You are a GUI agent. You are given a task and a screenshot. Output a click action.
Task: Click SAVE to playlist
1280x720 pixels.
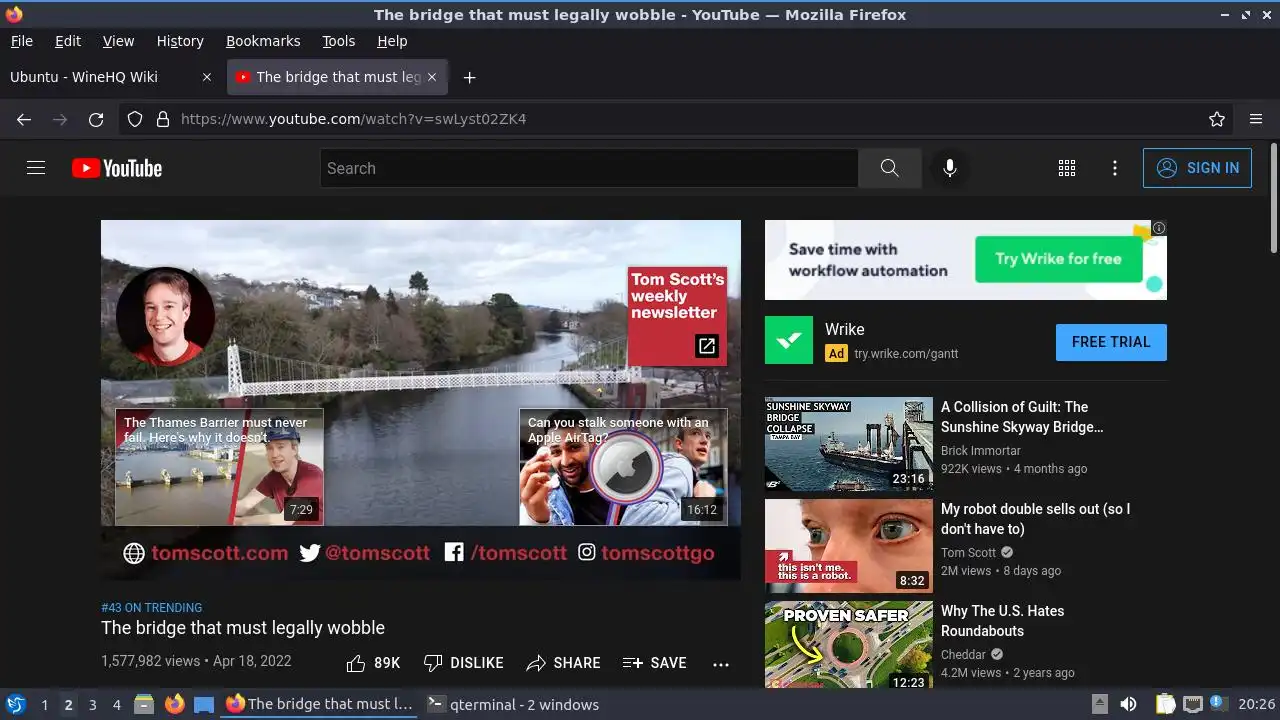tap(654, 663)
